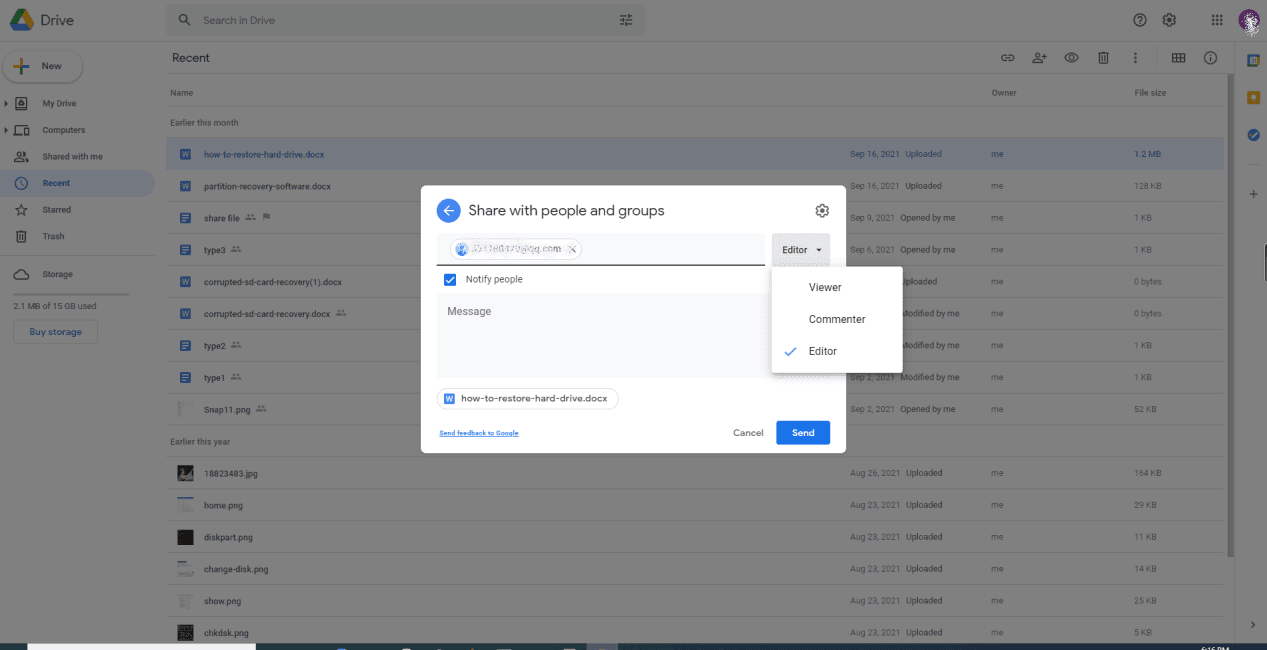Click the Share person-add icon in toolbar

click(x=1039, y=58)
